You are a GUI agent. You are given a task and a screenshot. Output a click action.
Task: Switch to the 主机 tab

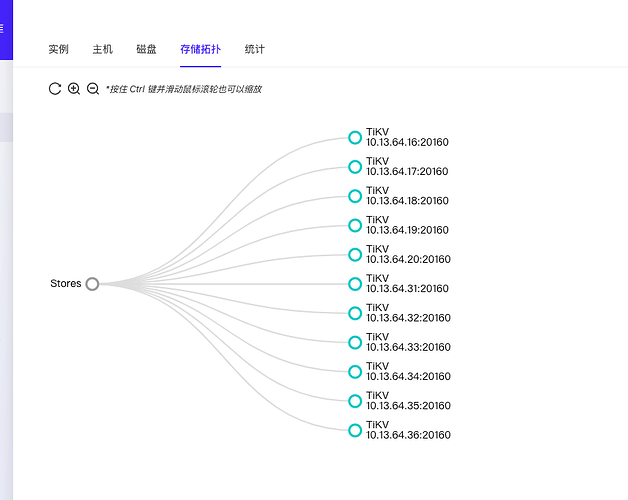coord(103,49)
